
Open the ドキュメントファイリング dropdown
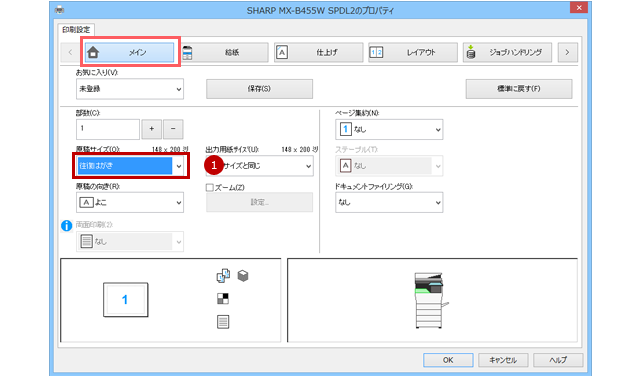389,202
